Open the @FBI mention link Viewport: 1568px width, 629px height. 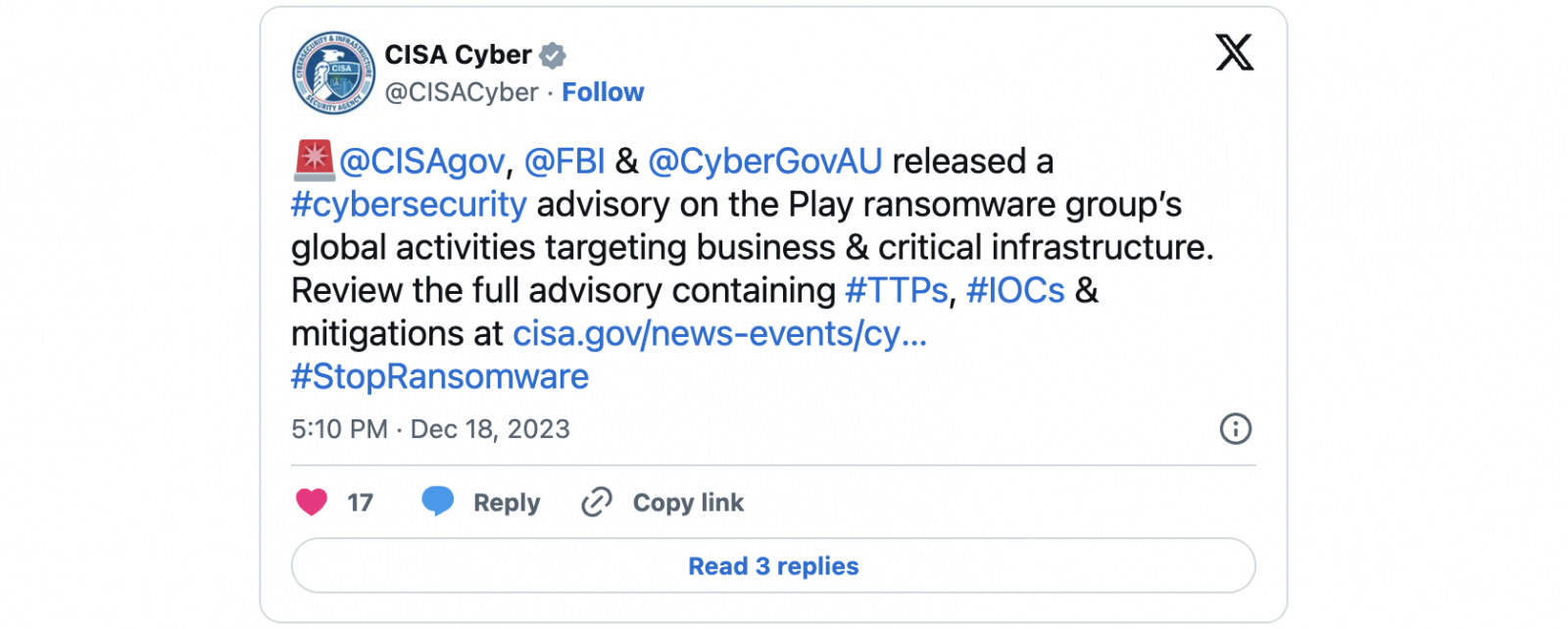564,162
